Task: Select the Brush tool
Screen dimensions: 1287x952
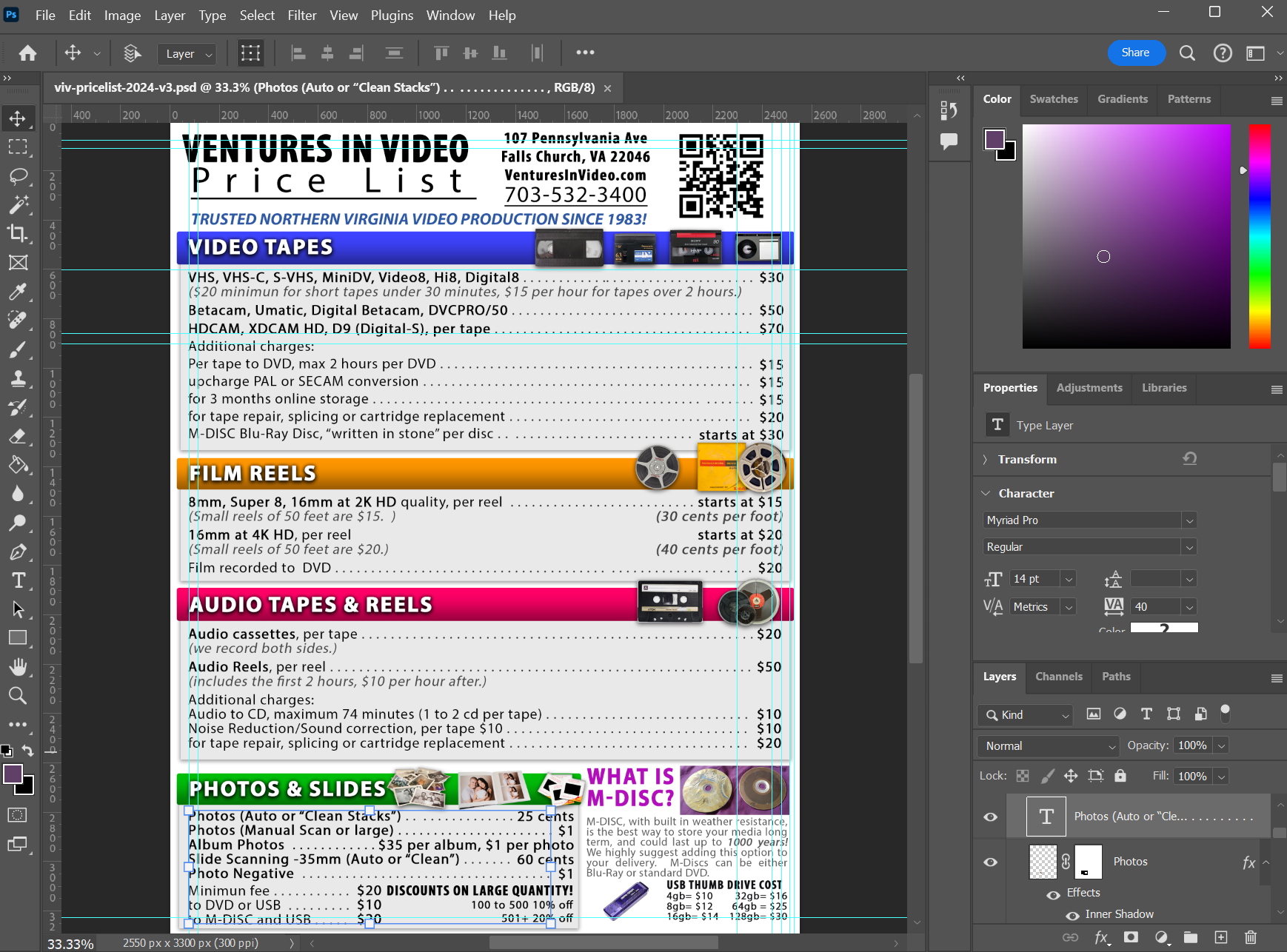Action: point(18,349)
